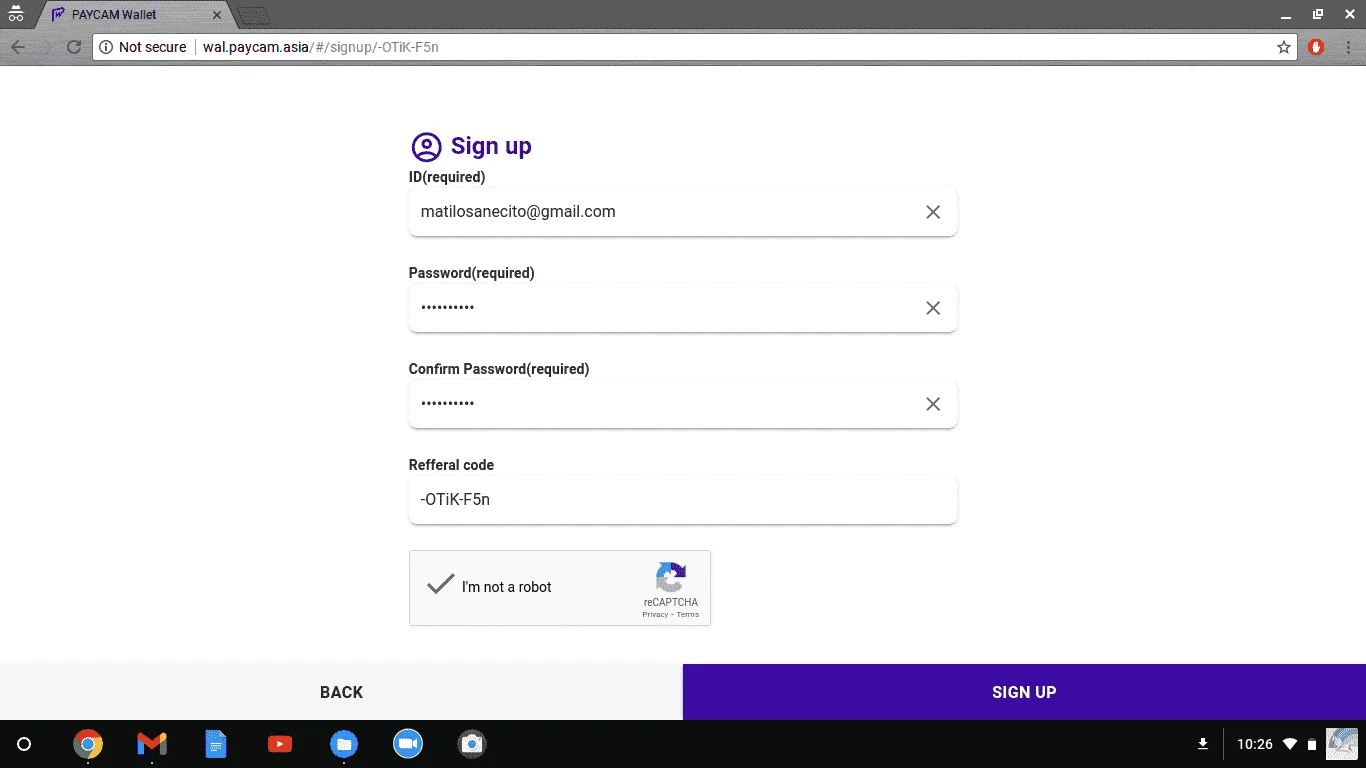Select the PAYCAM Wallet tab

coord(135,15)
